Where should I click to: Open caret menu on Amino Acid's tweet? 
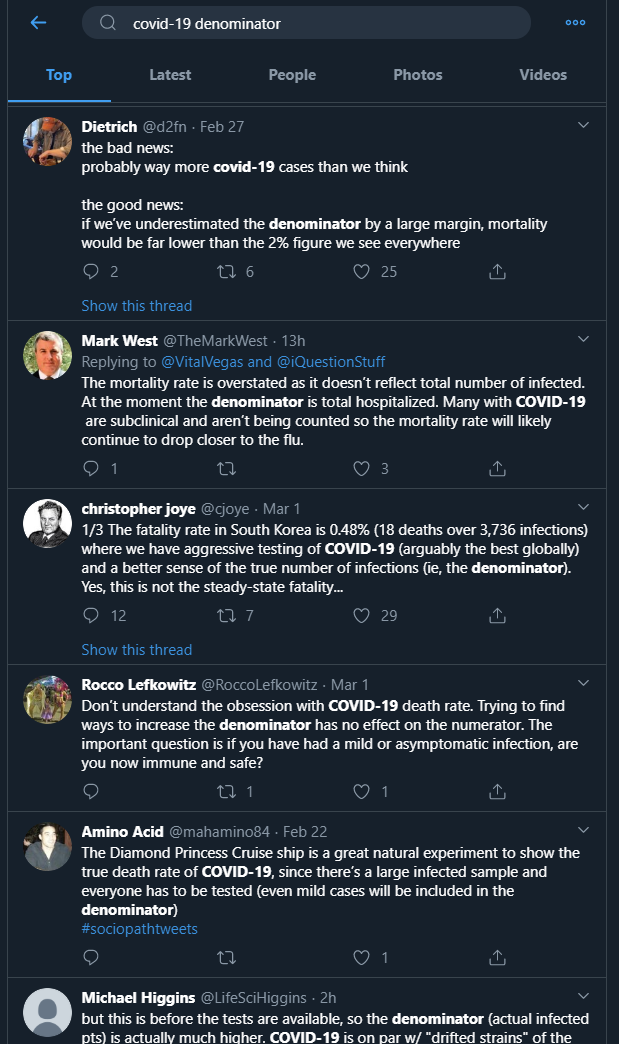coord(584,829)
